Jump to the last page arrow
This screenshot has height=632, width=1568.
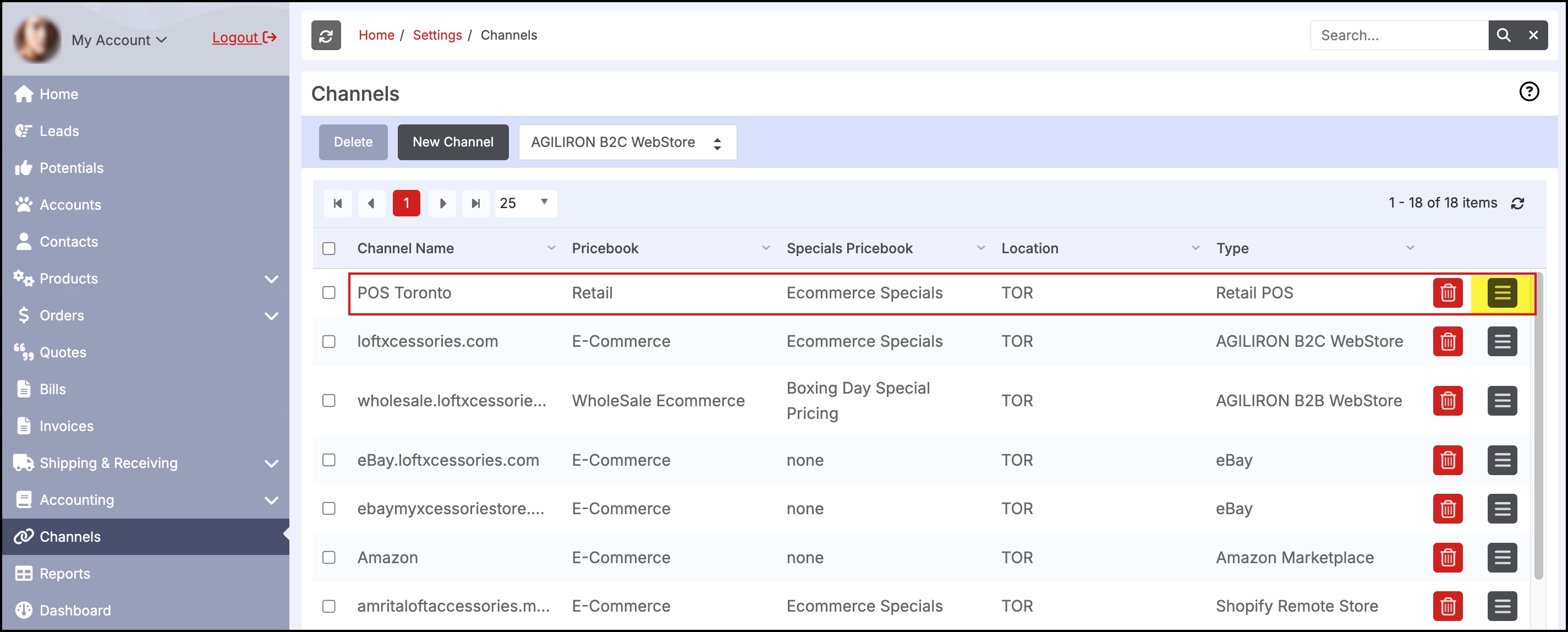click(476, 203)
